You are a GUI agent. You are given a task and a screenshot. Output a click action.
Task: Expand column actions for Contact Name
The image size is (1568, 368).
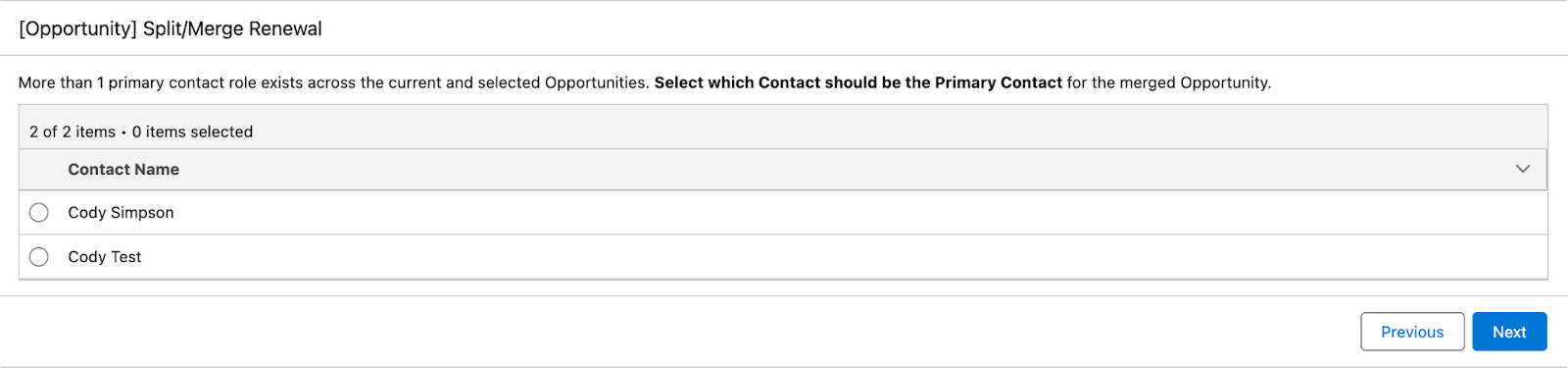(x=1523, y=169)
